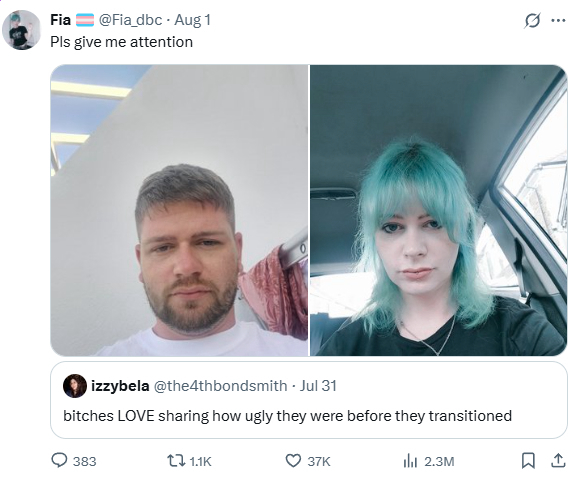Click the 37K likes count
The height and width of the screenshot is (479, 581).
point(319,462)
